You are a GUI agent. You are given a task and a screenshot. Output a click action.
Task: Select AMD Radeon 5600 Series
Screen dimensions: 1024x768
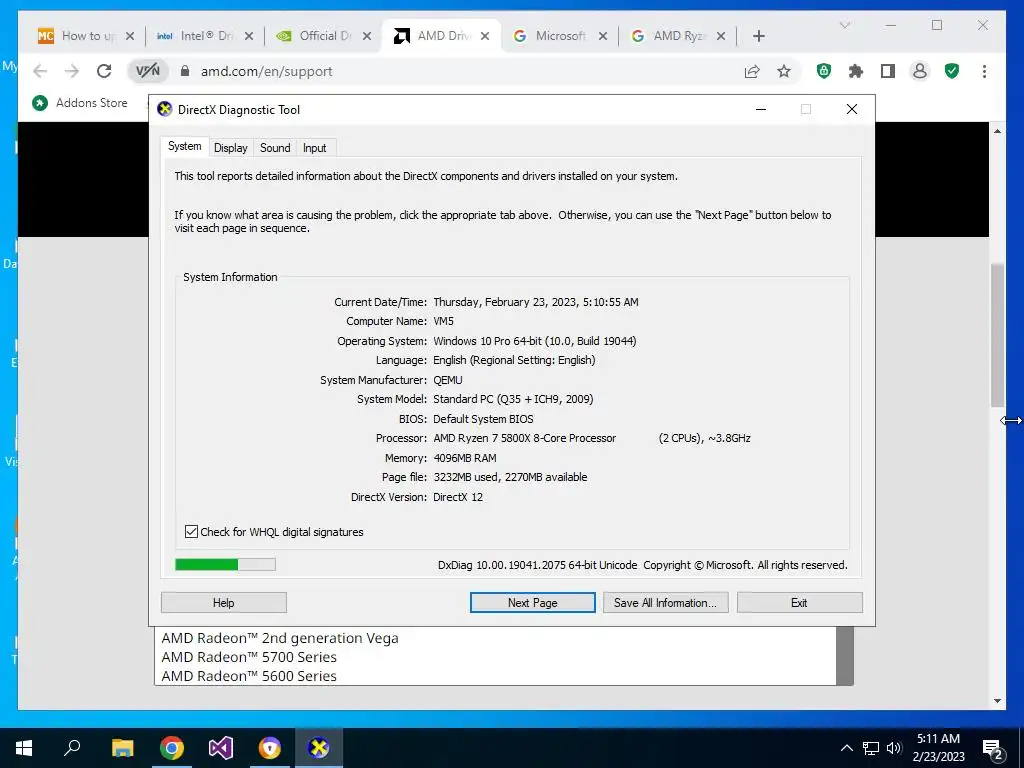249,676
